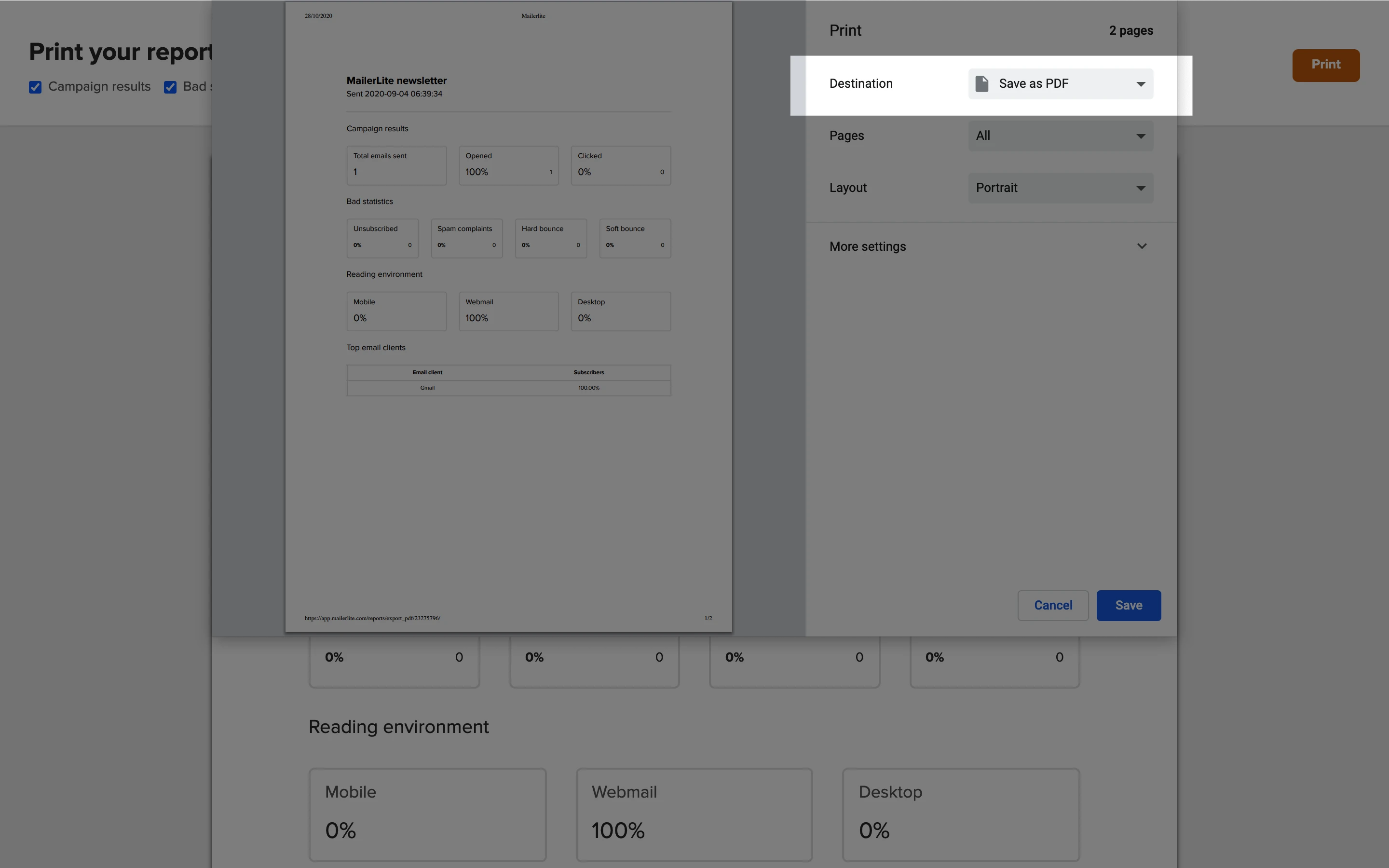1389x868 pixels.
Task: Click the Cancel button in print dialog
Action: click(x=1053, y=605)
